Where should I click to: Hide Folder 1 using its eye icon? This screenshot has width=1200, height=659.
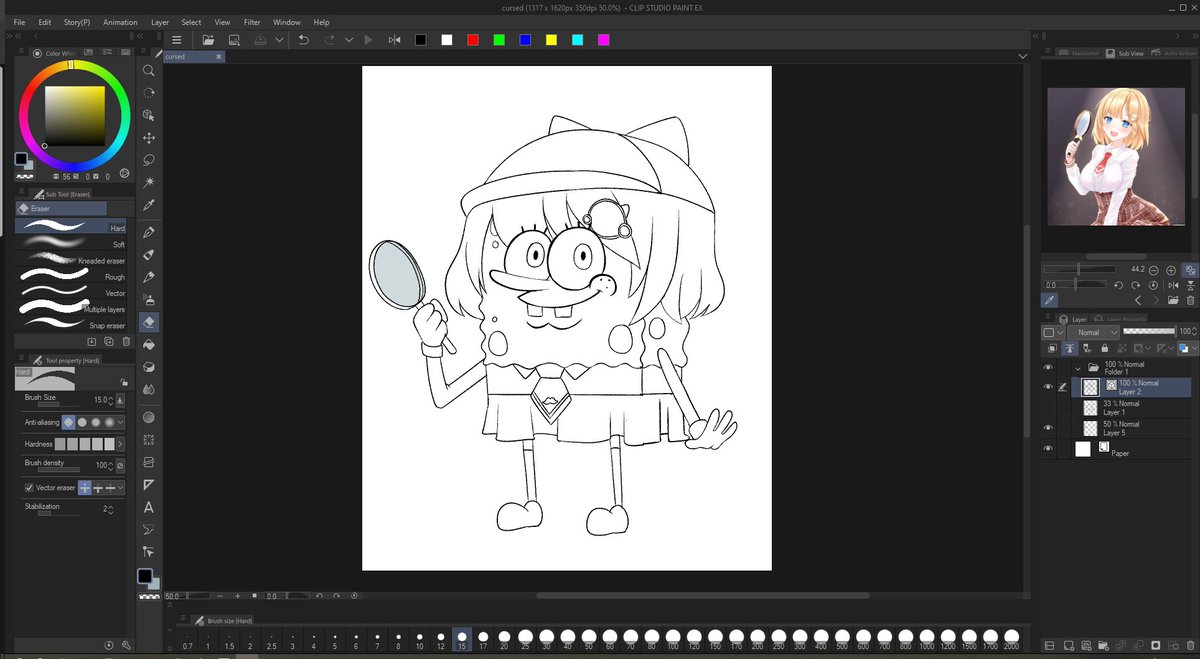click(x=1048, y=367)
